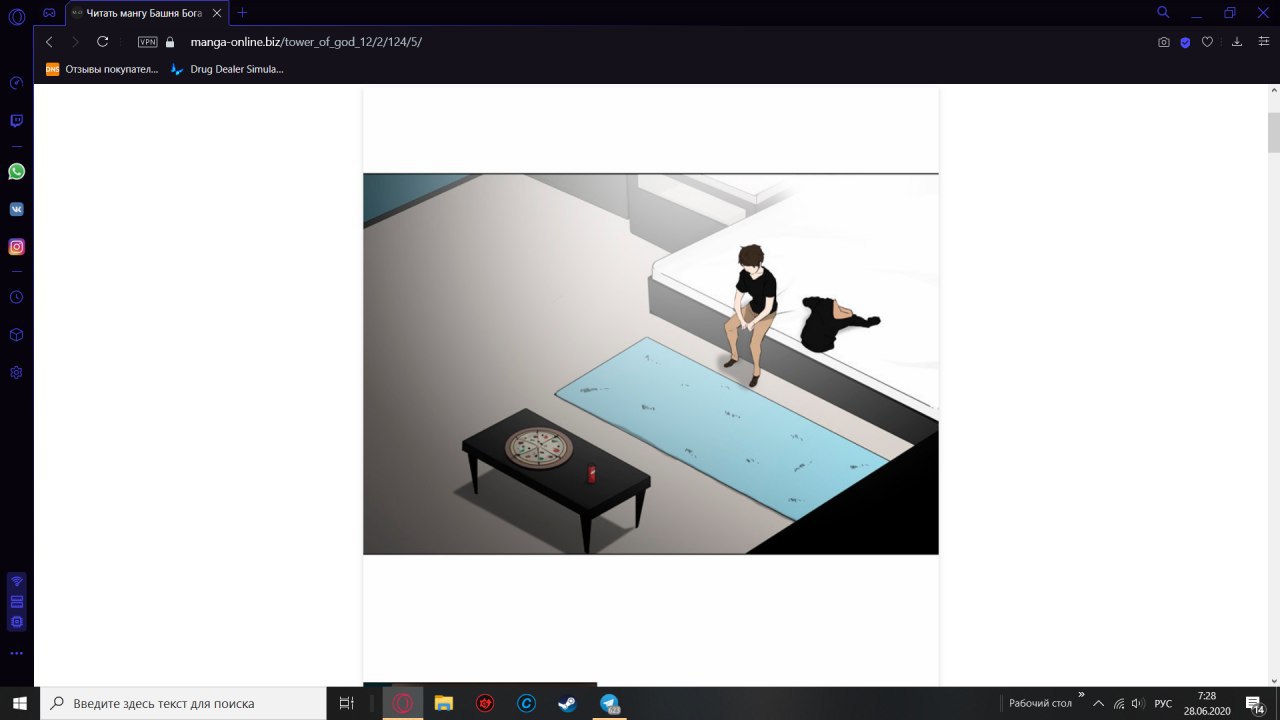This screenshot has height=720, width=1280.
Task: Open the search in tabs magnifier
Action: click(x=1163, y=13)
